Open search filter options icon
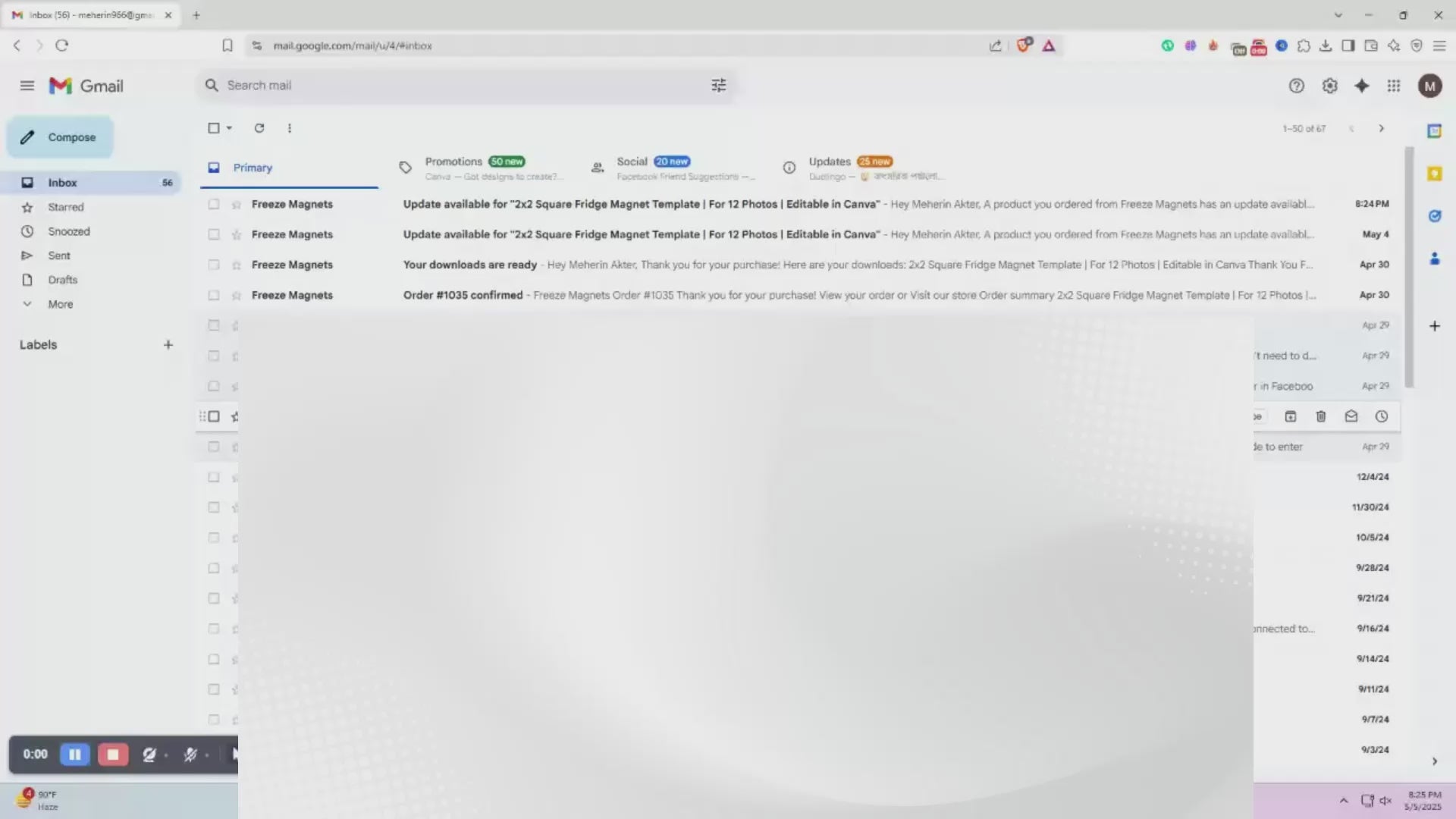This screenshot has height=819, width=1456. [x=718, y=85]
